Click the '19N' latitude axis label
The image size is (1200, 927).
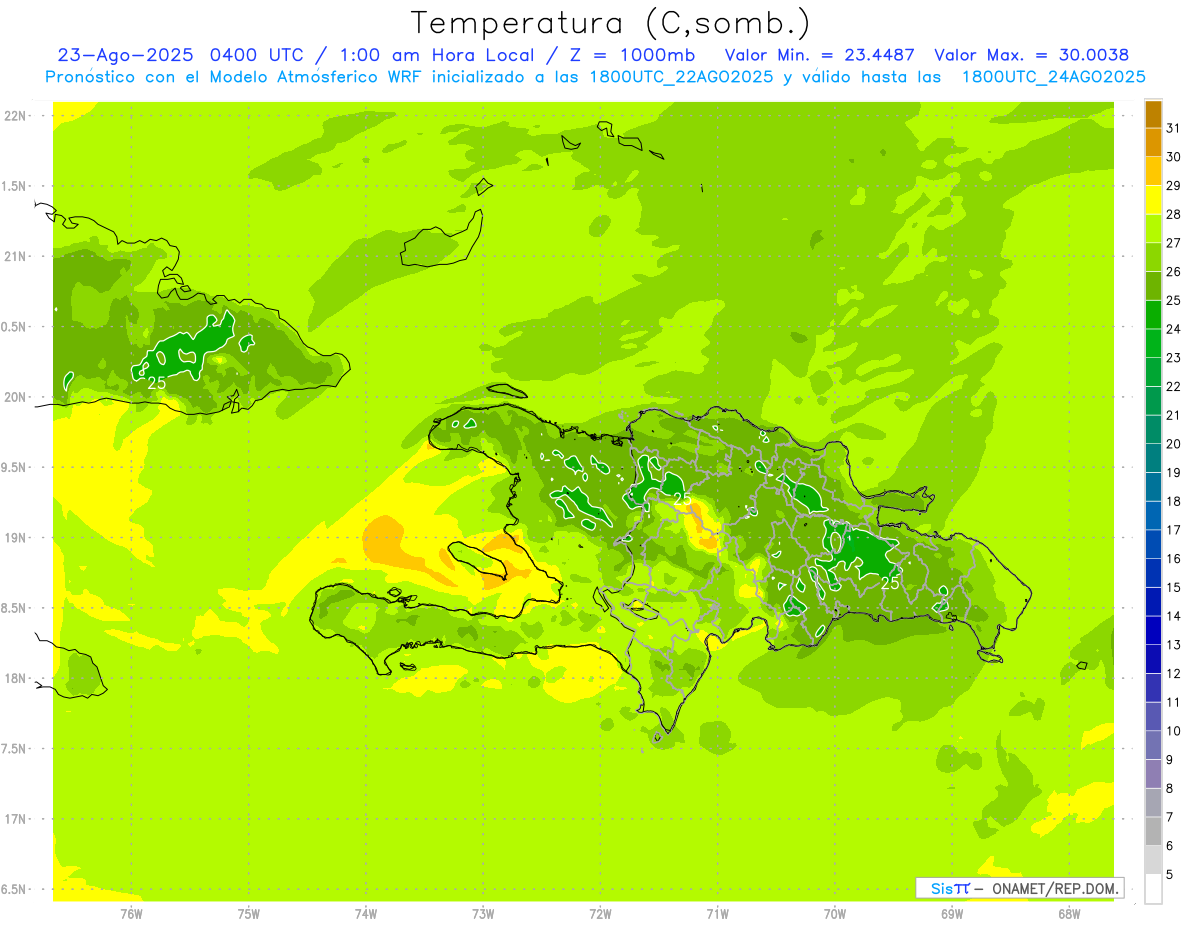coord(15,538)
